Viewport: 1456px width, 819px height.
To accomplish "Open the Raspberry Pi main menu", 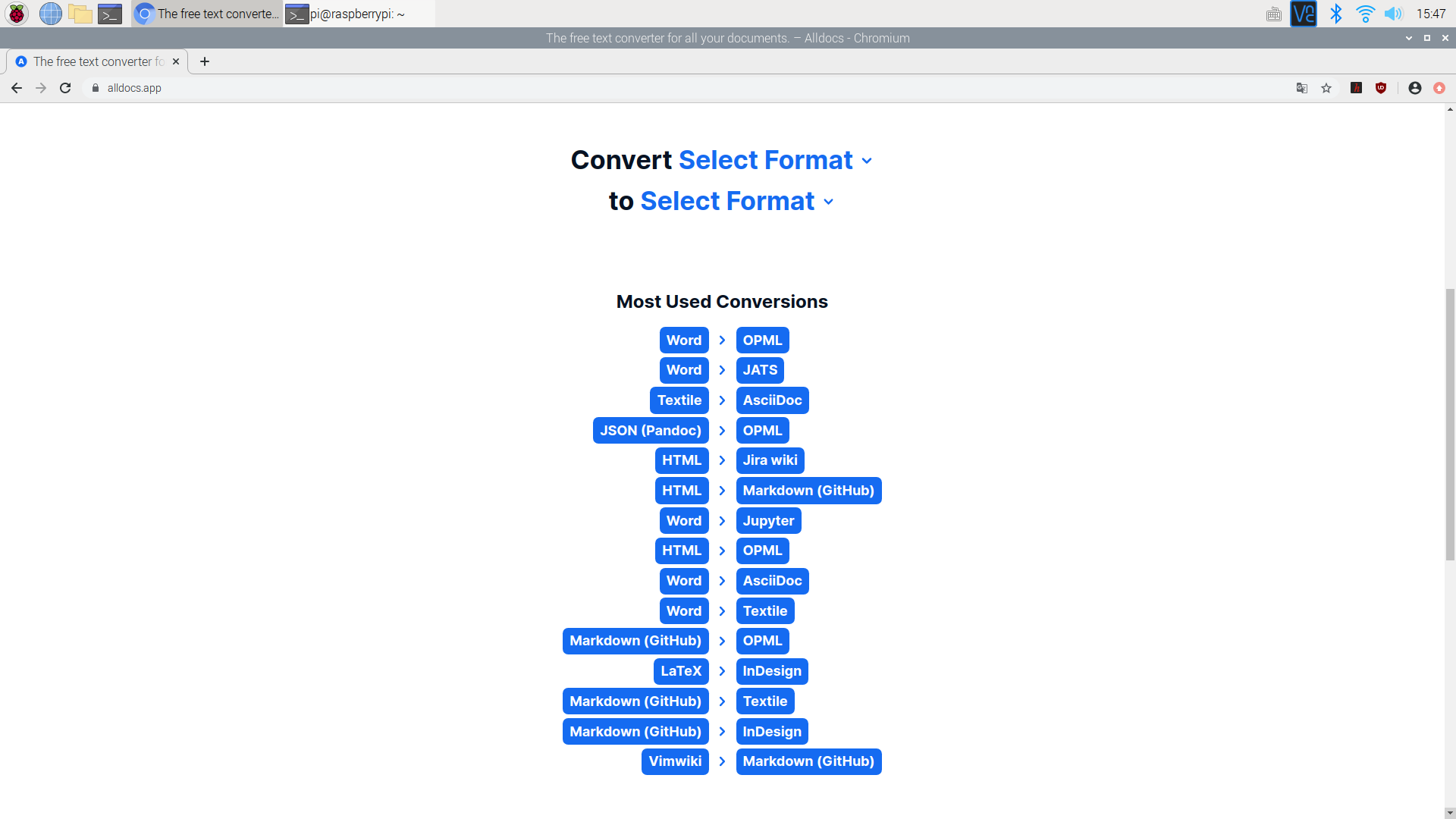I will [x=17, y=14].
